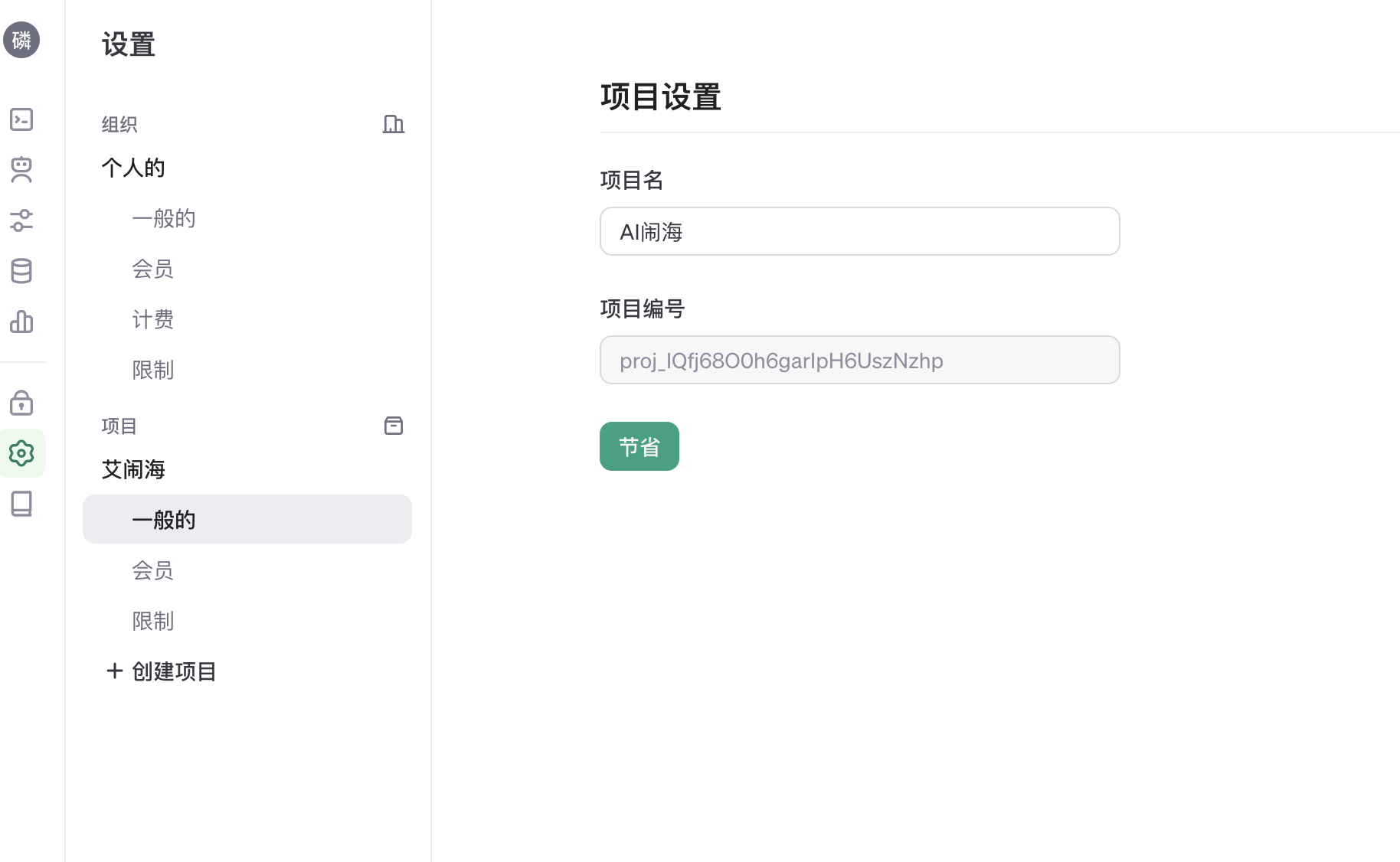
Task: Click the organization building icon next to 组织
Action: point(394,124)
